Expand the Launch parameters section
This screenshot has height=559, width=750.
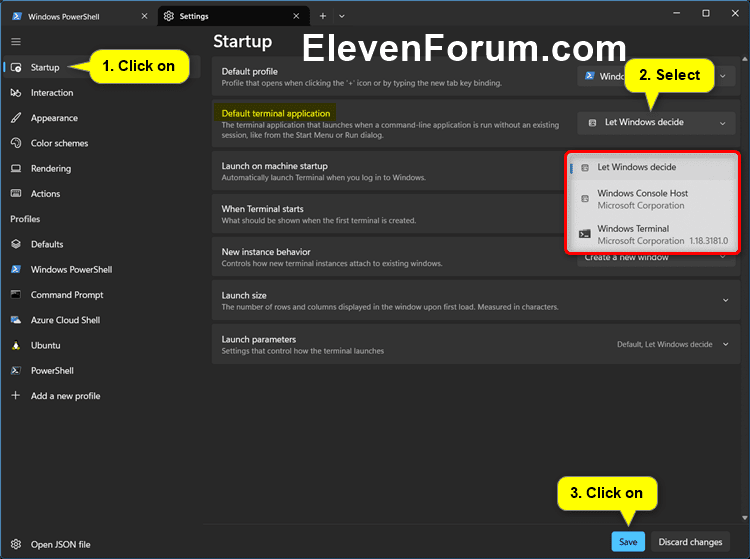coord(475,344)
